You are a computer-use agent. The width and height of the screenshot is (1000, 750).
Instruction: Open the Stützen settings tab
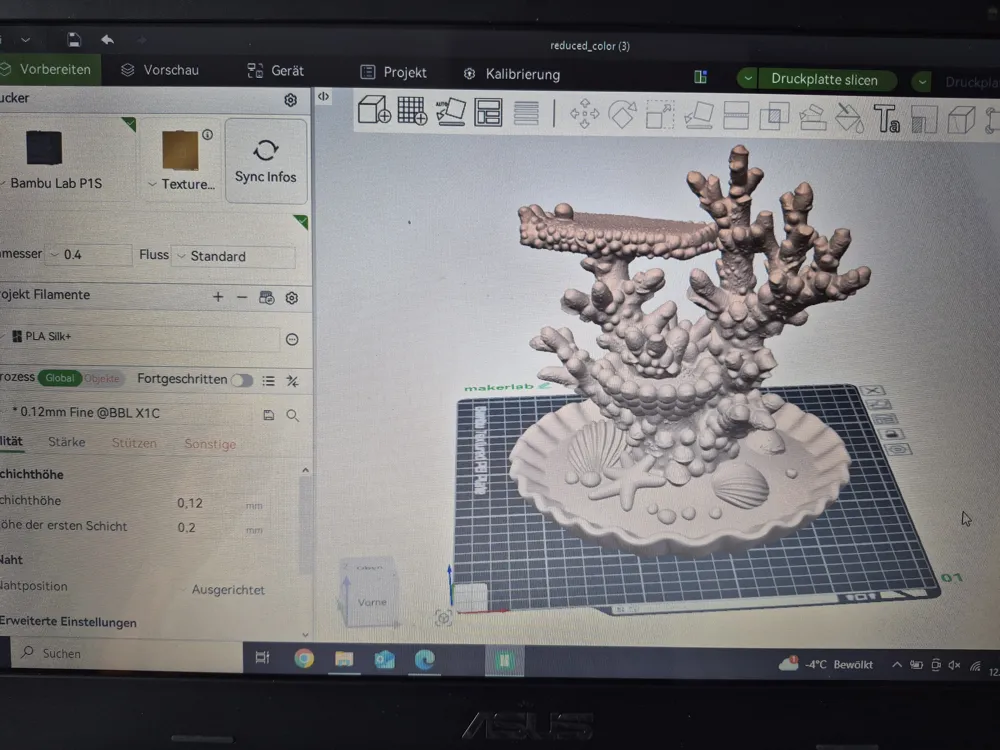pyautogui.click(x=134, y=443)
